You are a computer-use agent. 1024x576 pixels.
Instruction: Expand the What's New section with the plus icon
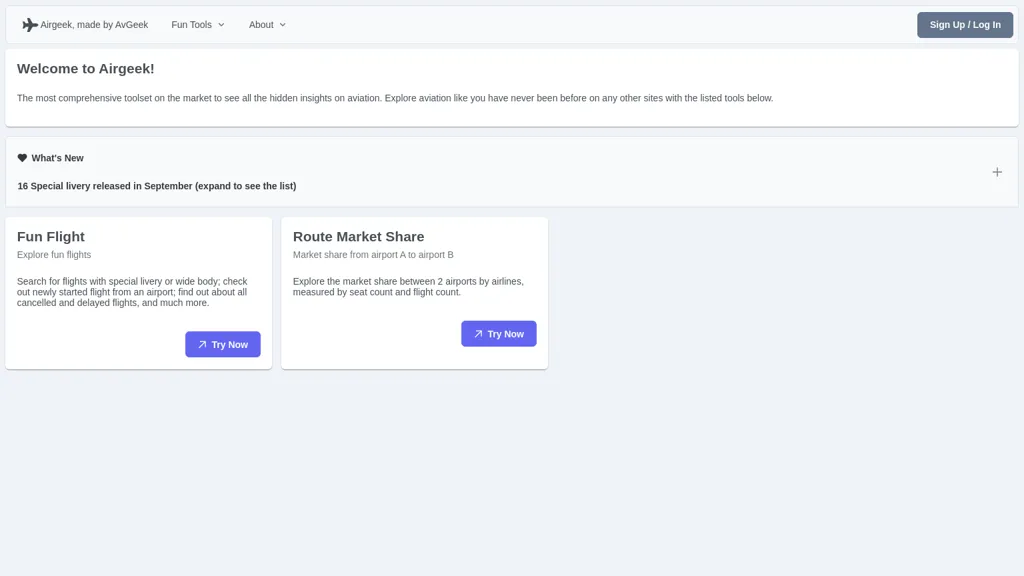tap(996, 172)
